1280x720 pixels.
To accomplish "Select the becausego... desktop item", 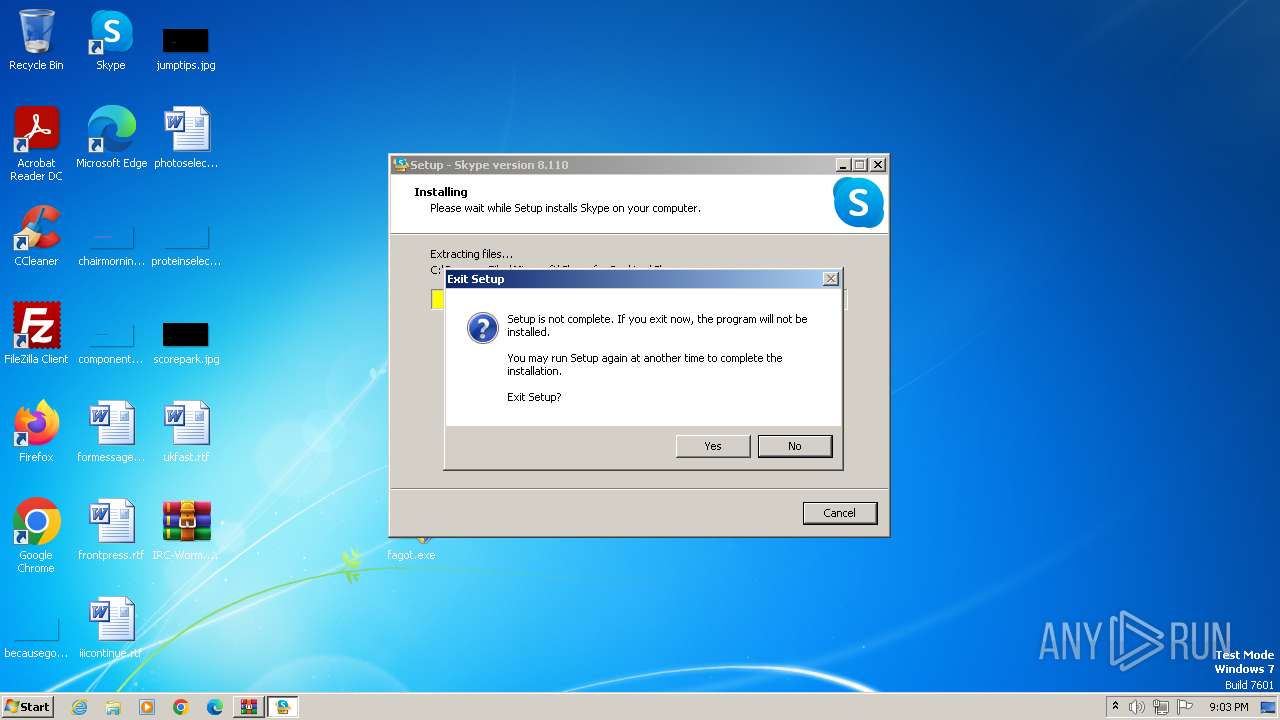I will [x=36, y=640].
